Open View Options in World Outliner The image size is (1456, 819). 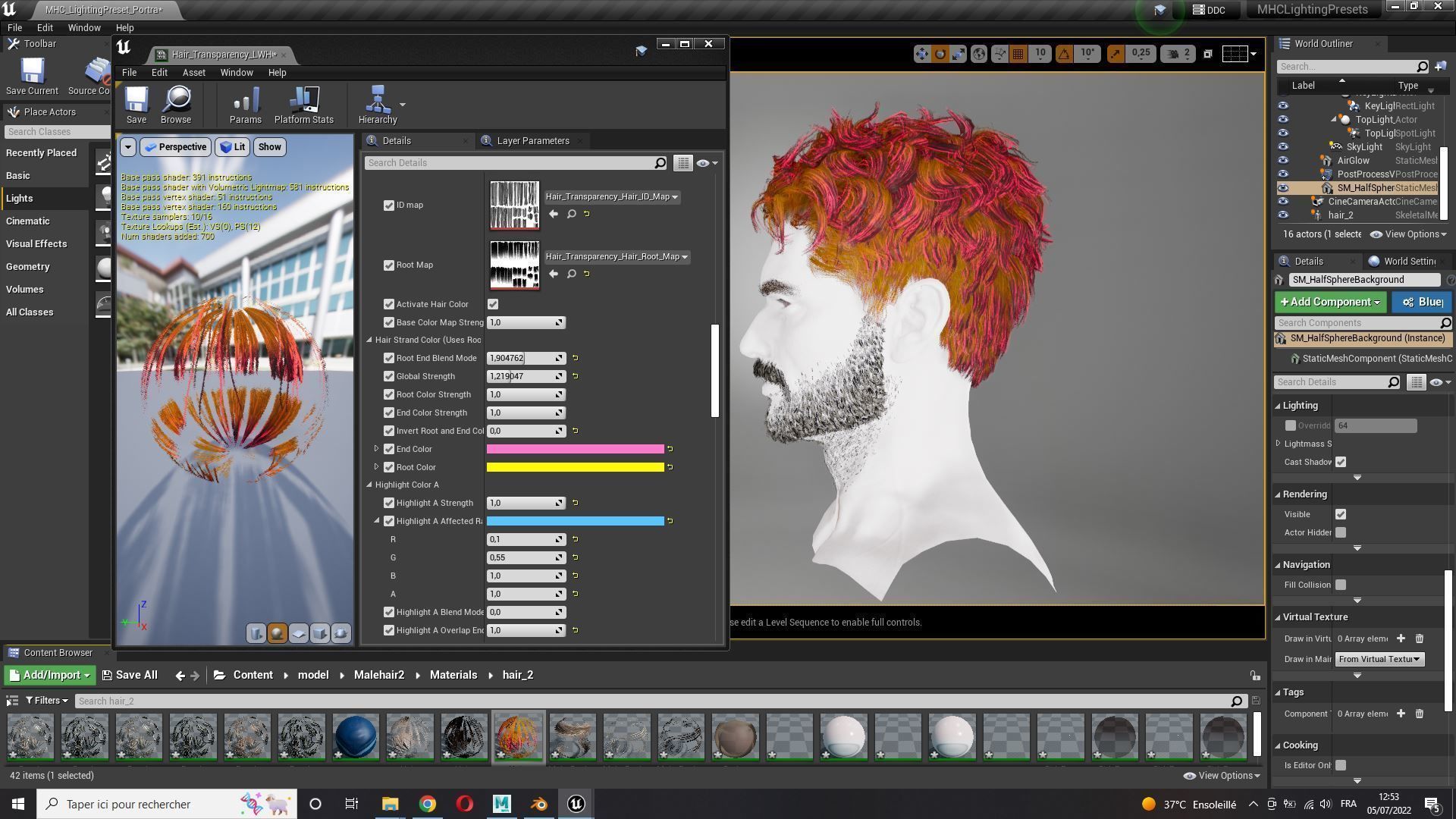(x=1408, y=234)
